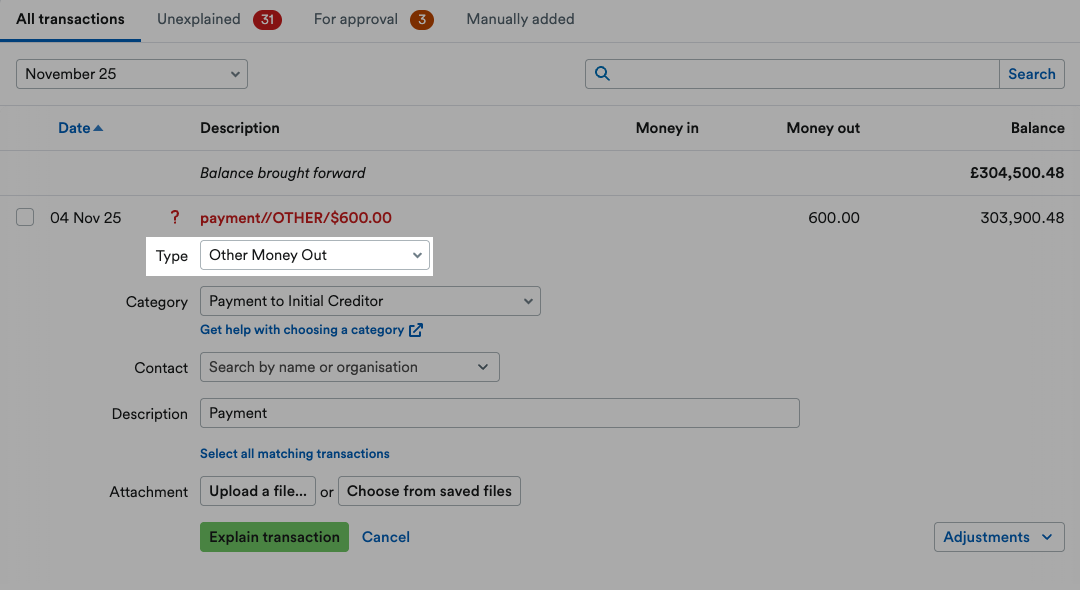Viewport: 1080px width, 590px height.
Task: Open the Category dropdown showing Payment to Initial Creditor
Action: click(x=370, y=302)
